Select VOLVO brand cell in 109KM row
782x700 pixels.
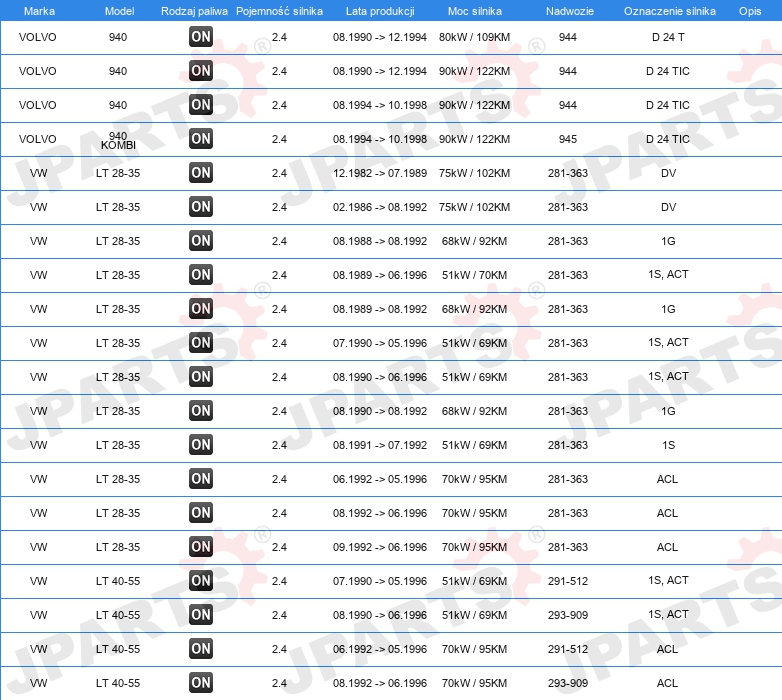click(37, 37)
